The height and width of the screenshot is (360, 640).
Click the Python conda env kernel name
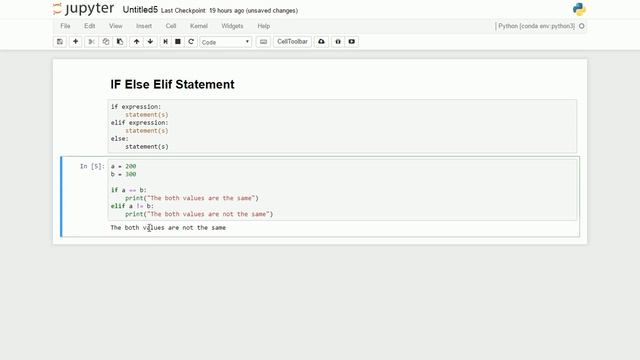click(536, 26)
